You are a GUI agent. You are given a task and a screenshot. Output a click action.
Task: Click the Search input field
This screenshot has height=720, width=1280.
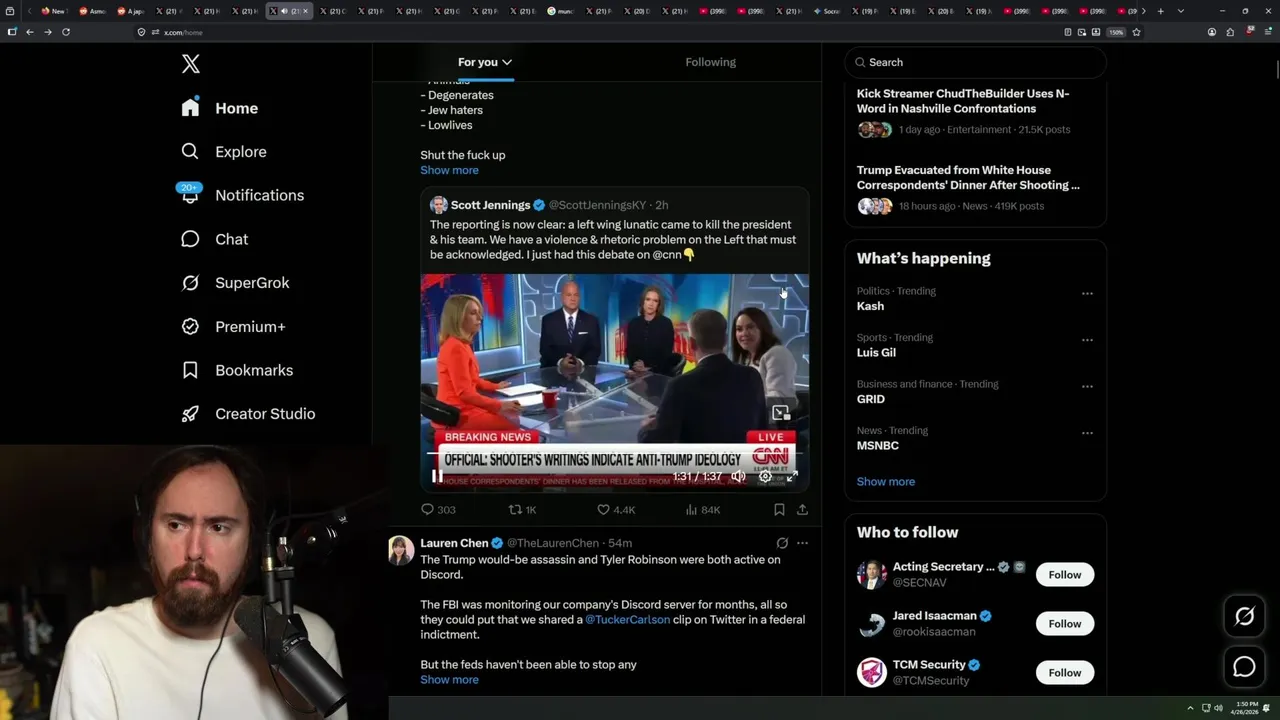pyautogui.click(x=976, y=62)
